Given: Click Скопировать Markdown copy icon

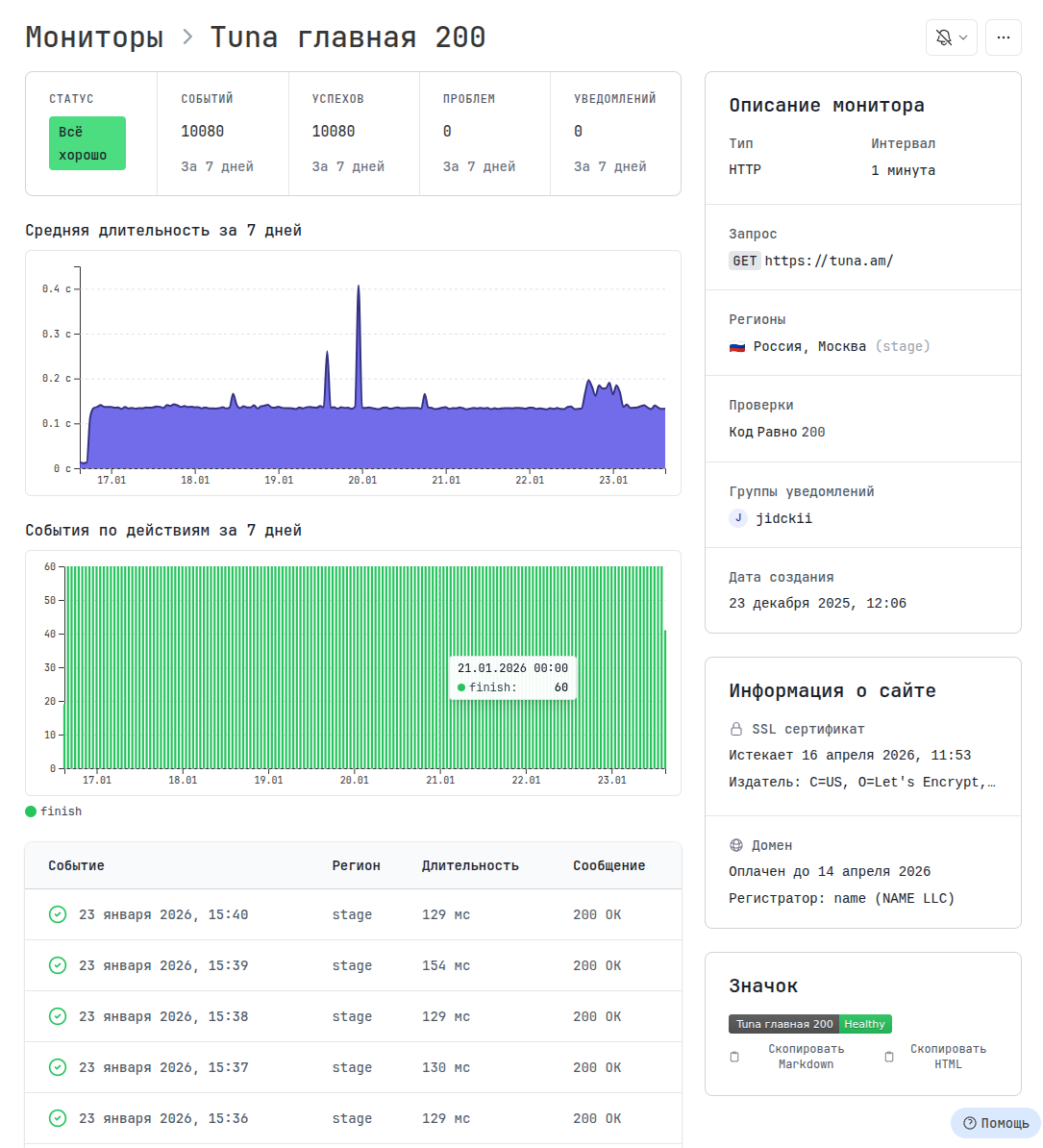Looking at the screenshot, I should [x=735, y=1057].
